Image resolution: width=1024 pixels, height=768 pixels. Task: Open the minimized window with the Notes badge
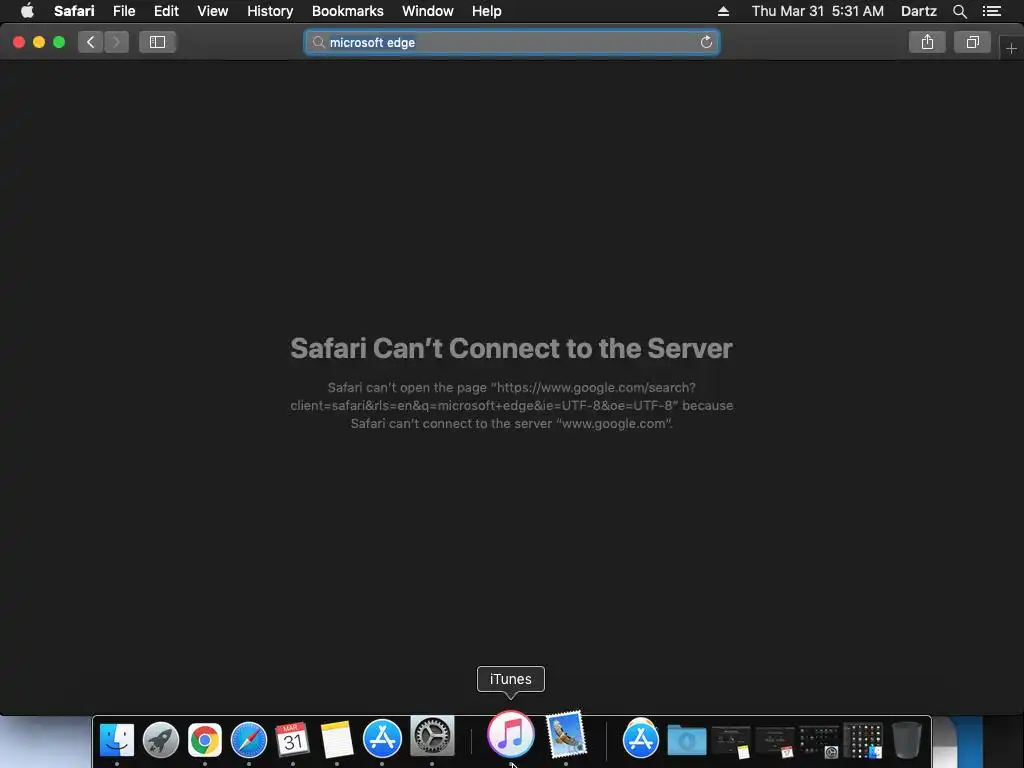pyautogui.click(x=731, y=742)
